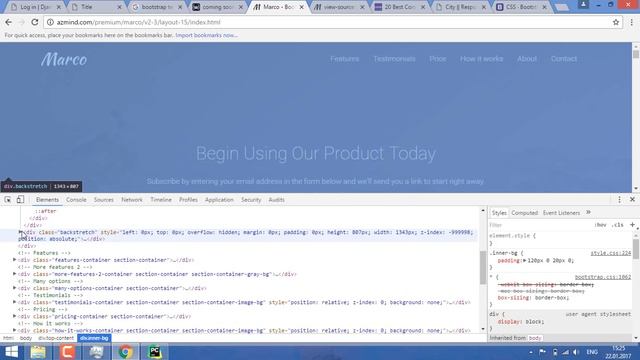Screen dimensions: 640x360
Task: Open the About nav link
Action: pyautogui.click(x=527, y=59)
